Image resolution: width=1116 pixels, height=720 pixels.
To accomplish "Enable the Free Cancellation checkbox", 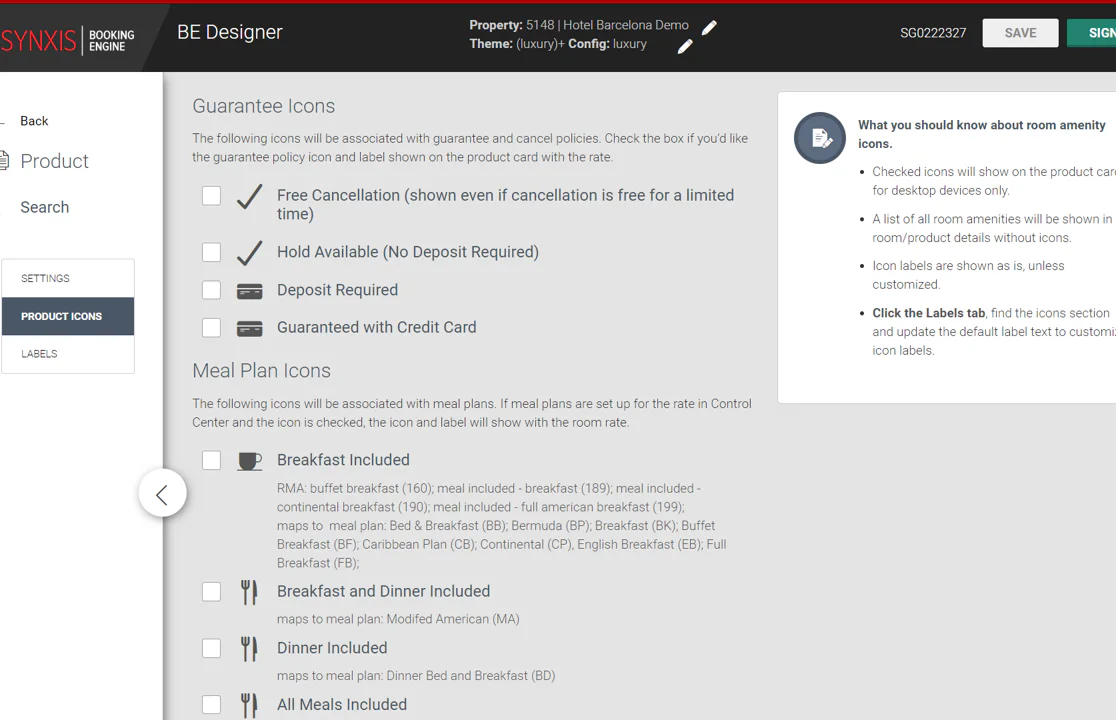I will coord(211,196).
